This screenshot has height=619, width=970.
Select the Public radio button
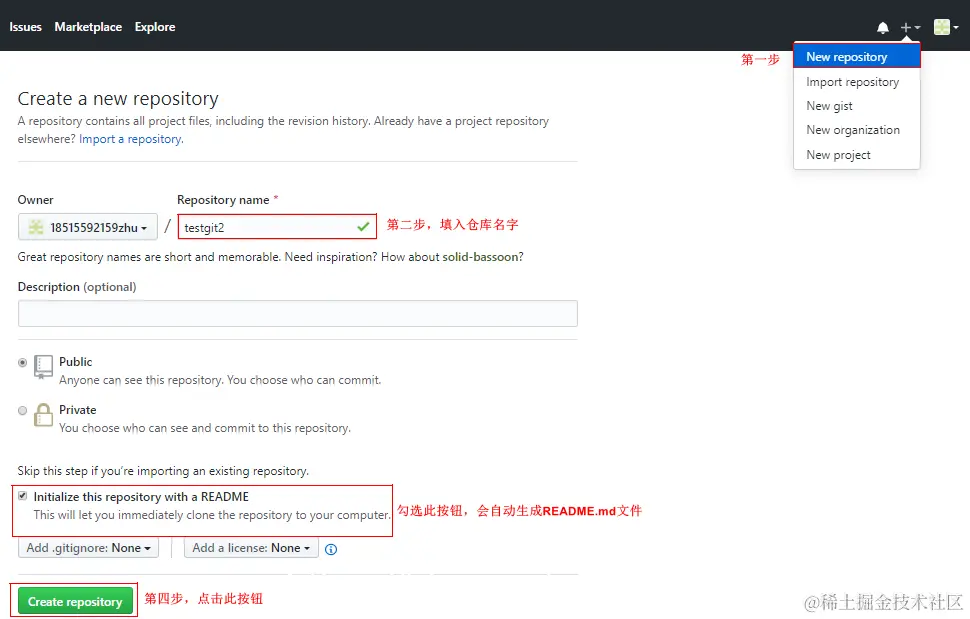tap(23, 362)
